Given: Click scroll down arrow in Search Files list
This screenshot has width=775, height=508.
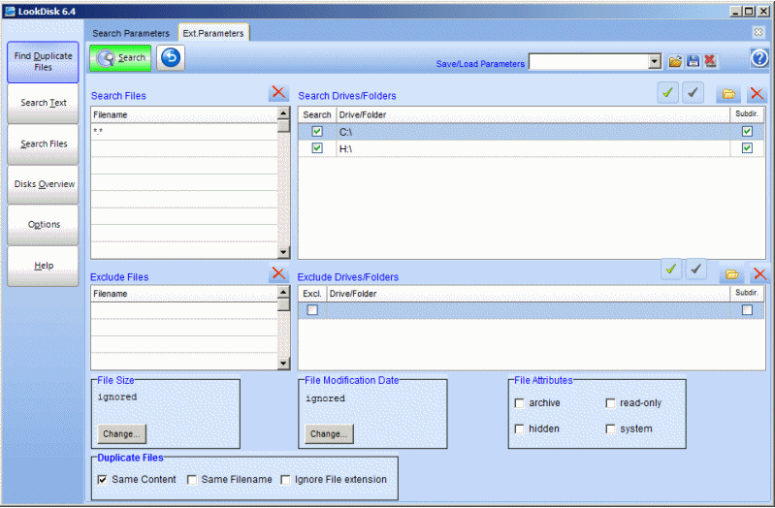Looking at the screenshot, I should 283,252.
